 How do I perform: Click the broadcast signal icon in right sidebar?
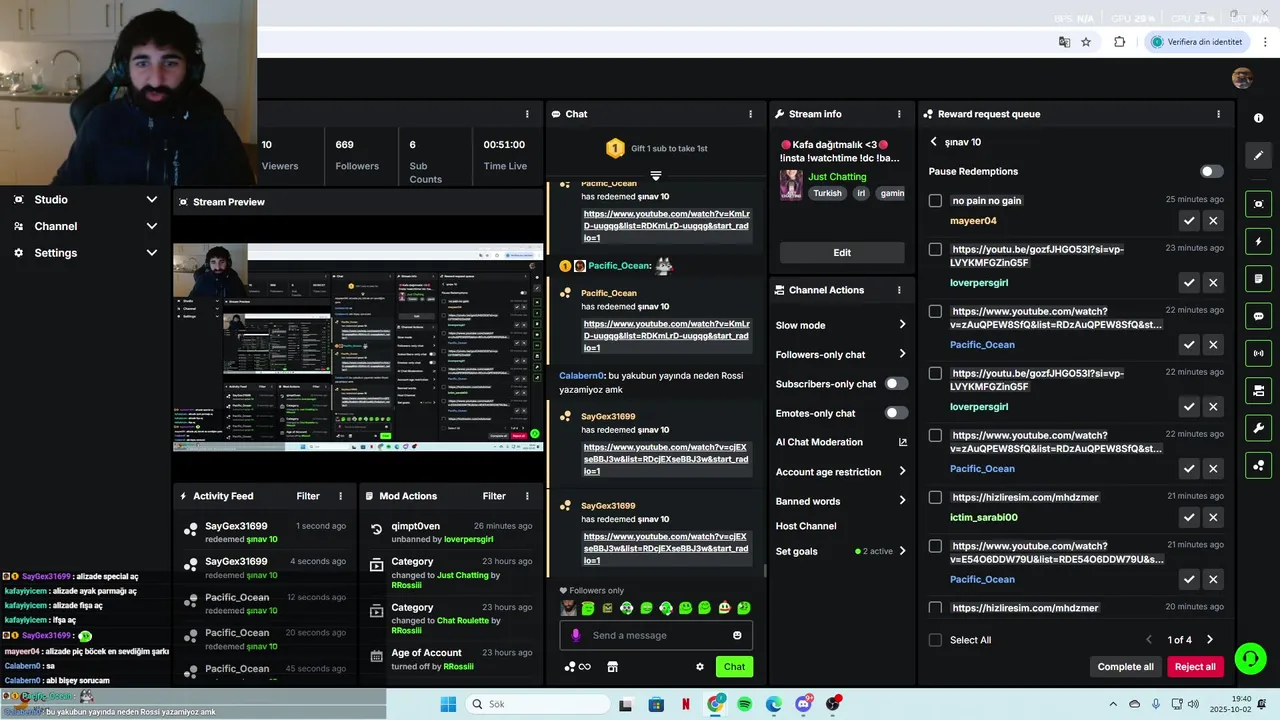click(x=1258, y=353)
